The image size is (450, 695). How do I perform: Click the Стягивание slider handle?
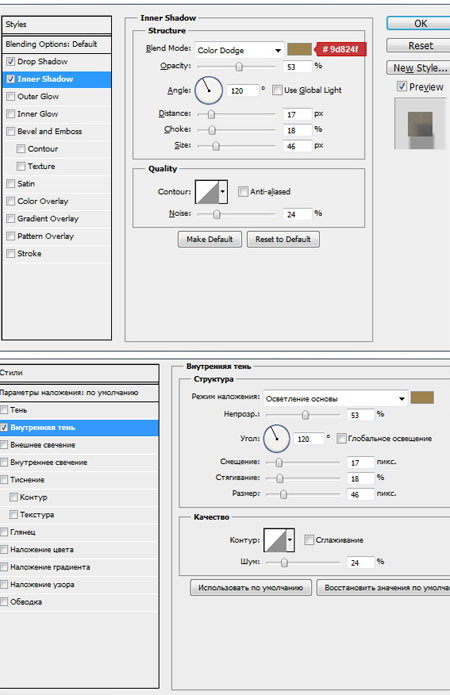280,479
